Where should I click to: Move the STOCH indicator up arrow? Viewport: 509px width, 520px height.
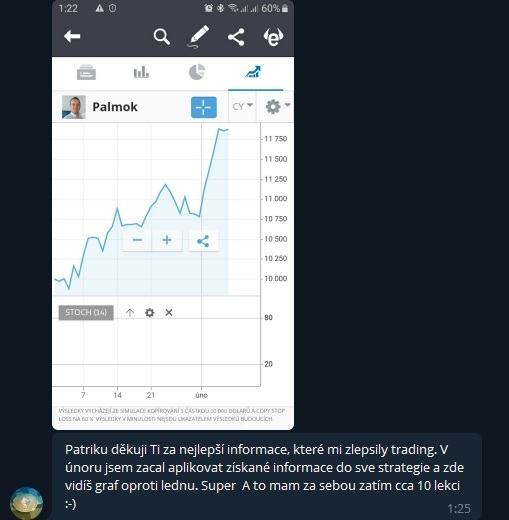click(130, 313)
